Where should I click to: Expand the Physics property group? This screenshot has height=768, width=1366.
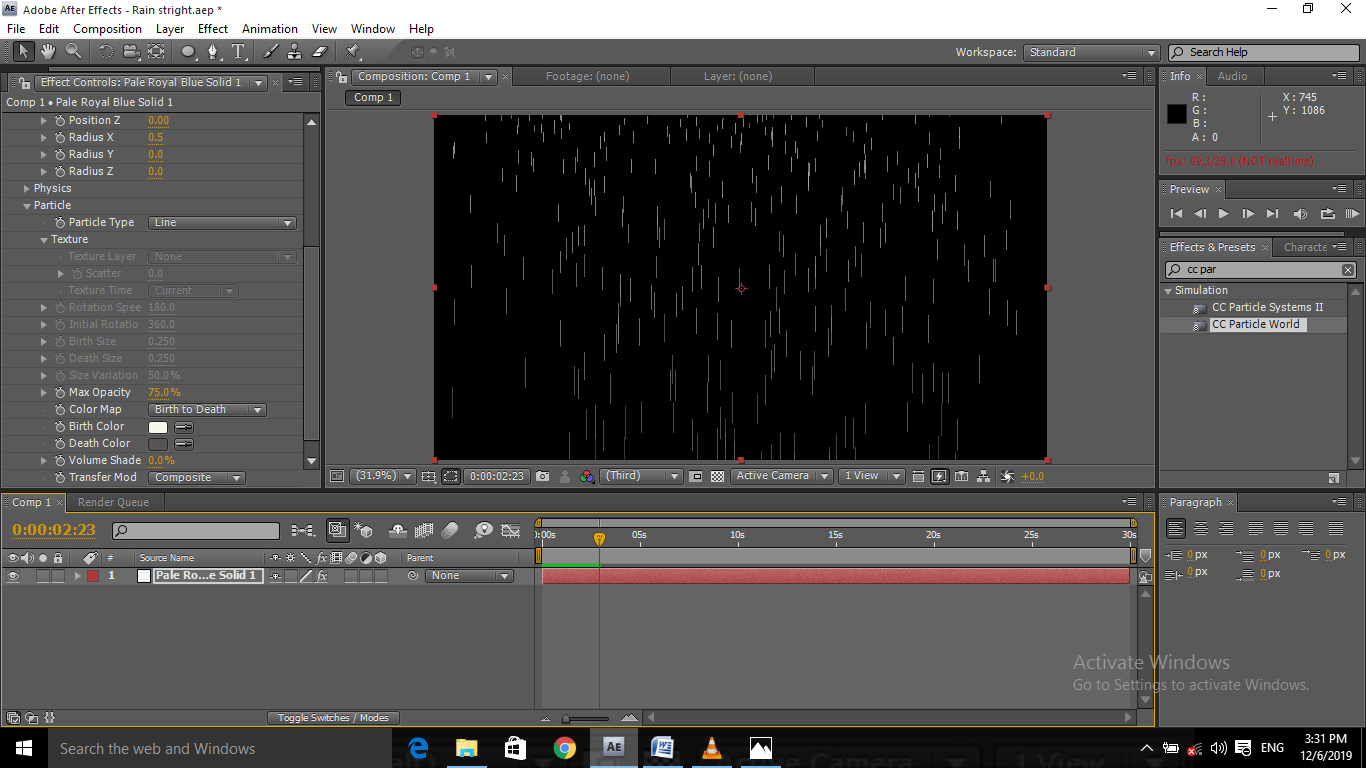coord(27,189)
